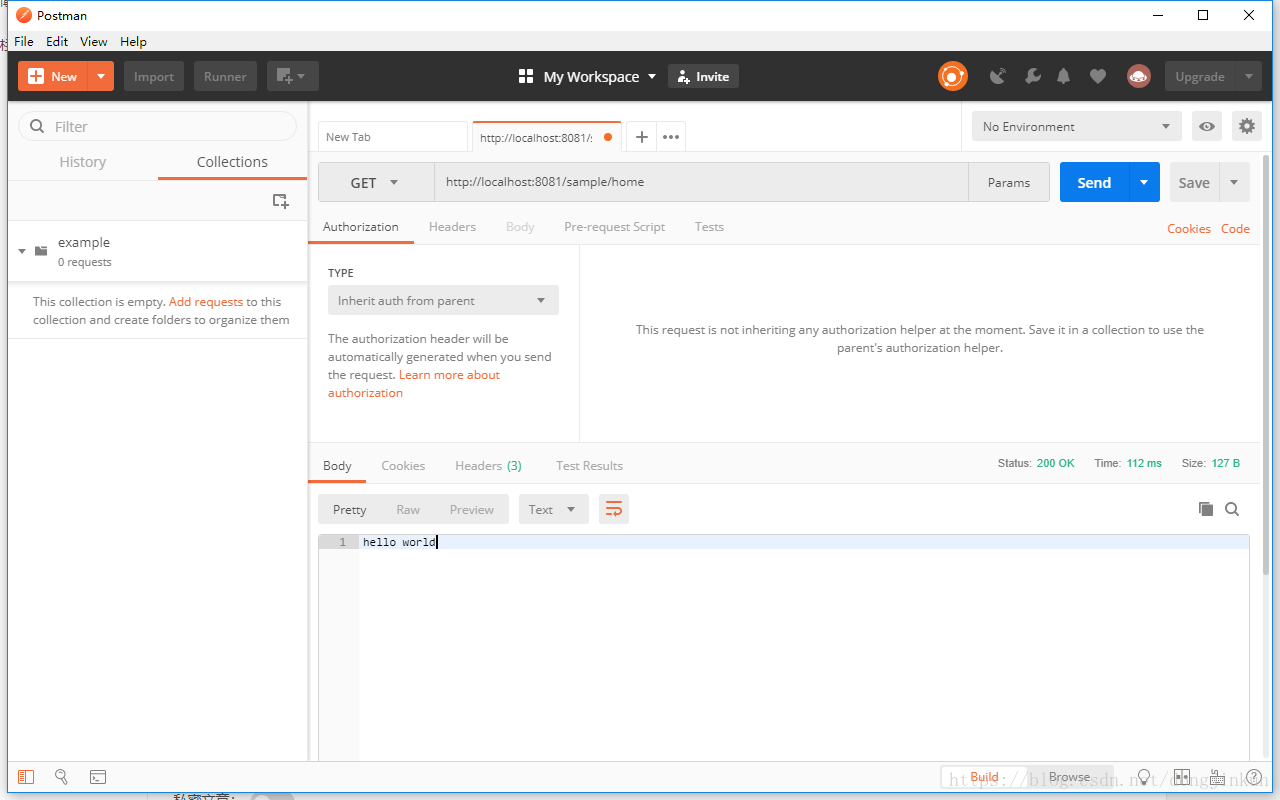
Task: Open Pre-request Script tab
Action: [614, 226]
